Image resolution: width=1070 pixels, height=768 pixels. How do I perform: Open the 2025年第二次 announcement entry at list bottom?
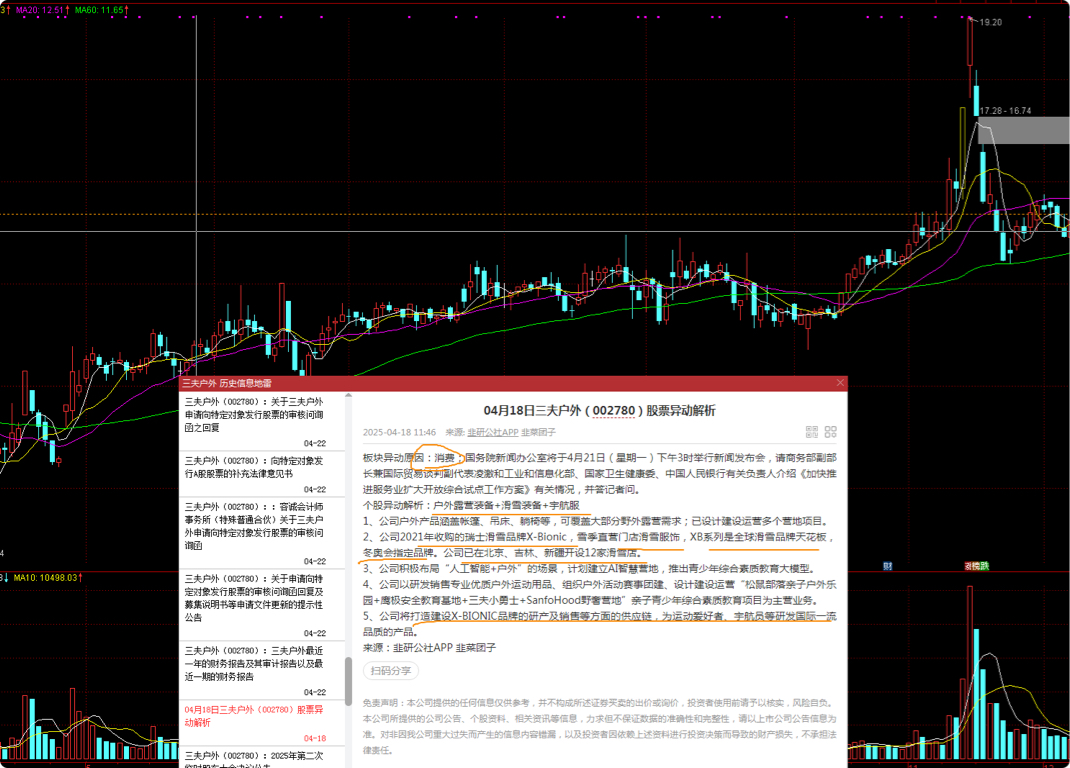click(261, 758)
